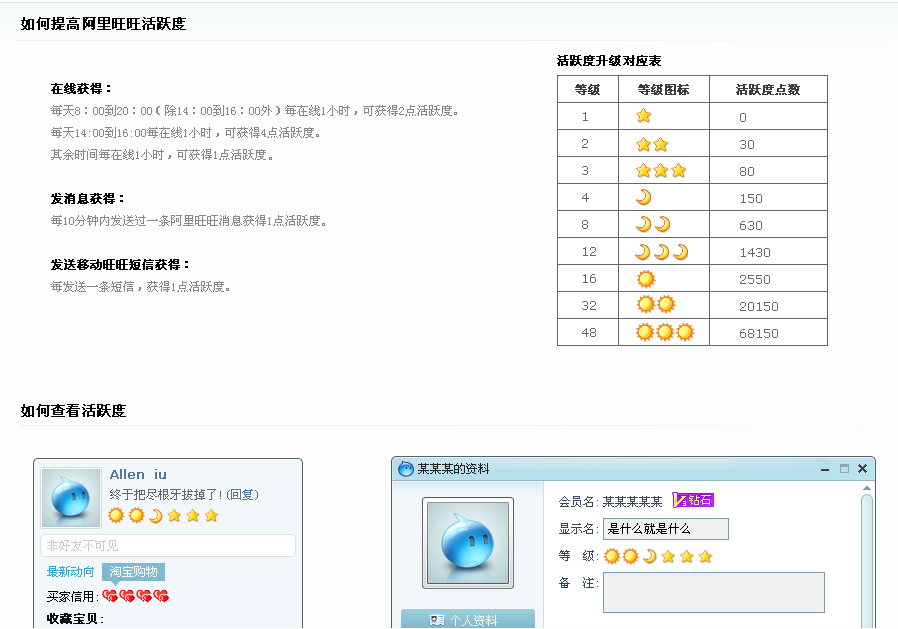Select the 最新动向 tab

pos(71,572)
